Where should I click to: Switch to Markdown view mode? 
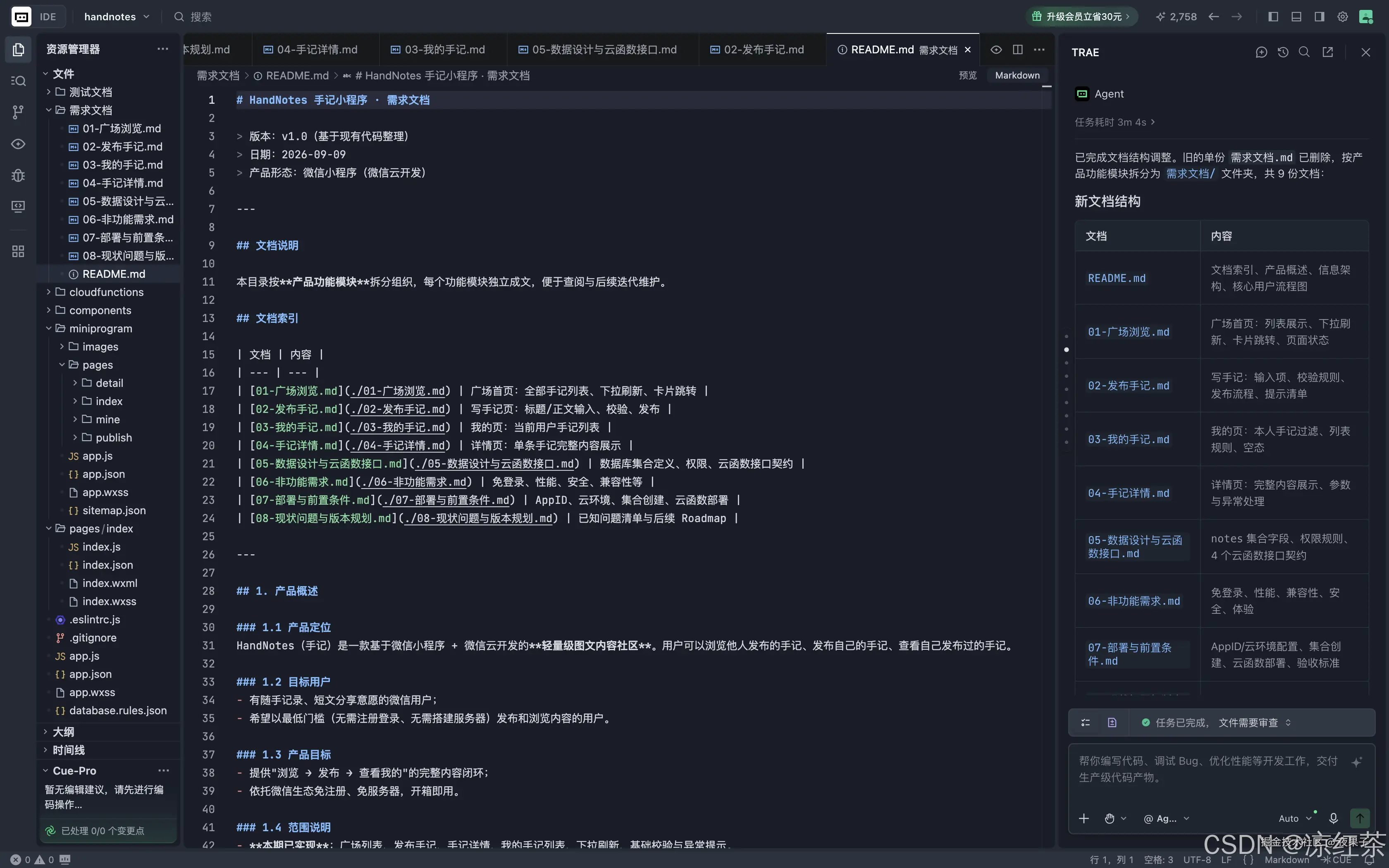[x=1017, y=75]
